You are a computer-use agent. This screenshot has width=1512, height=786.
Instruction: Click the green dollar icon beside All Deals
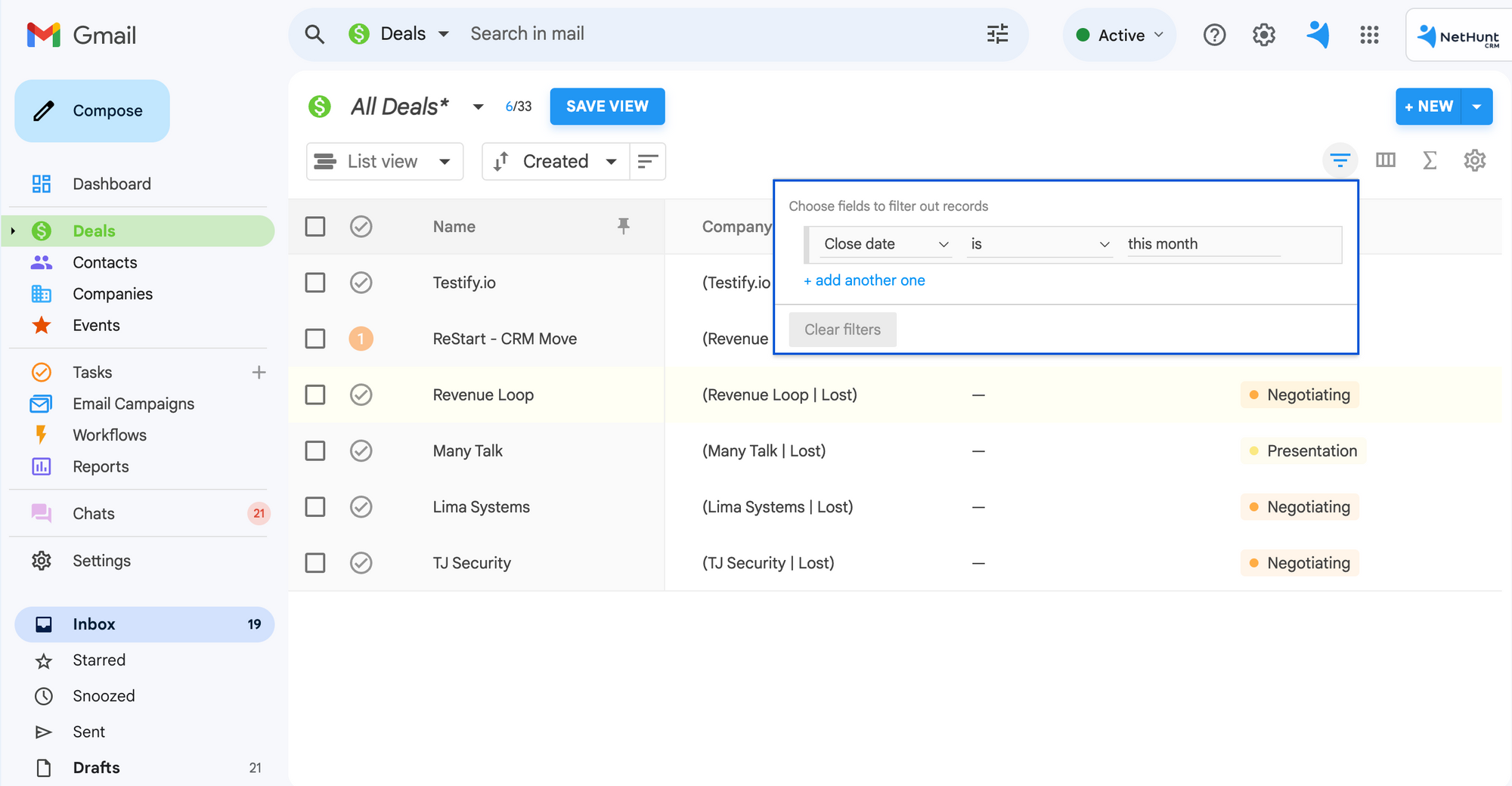320,107
